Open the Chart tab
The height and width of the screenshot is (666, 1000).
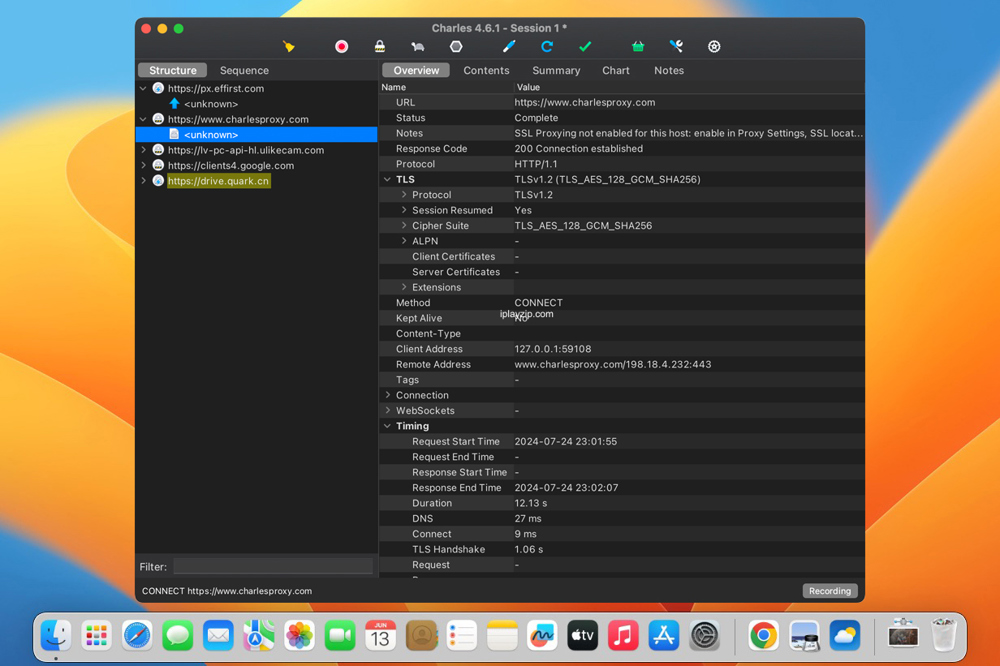pyautogui.click(x=615, y=70)
